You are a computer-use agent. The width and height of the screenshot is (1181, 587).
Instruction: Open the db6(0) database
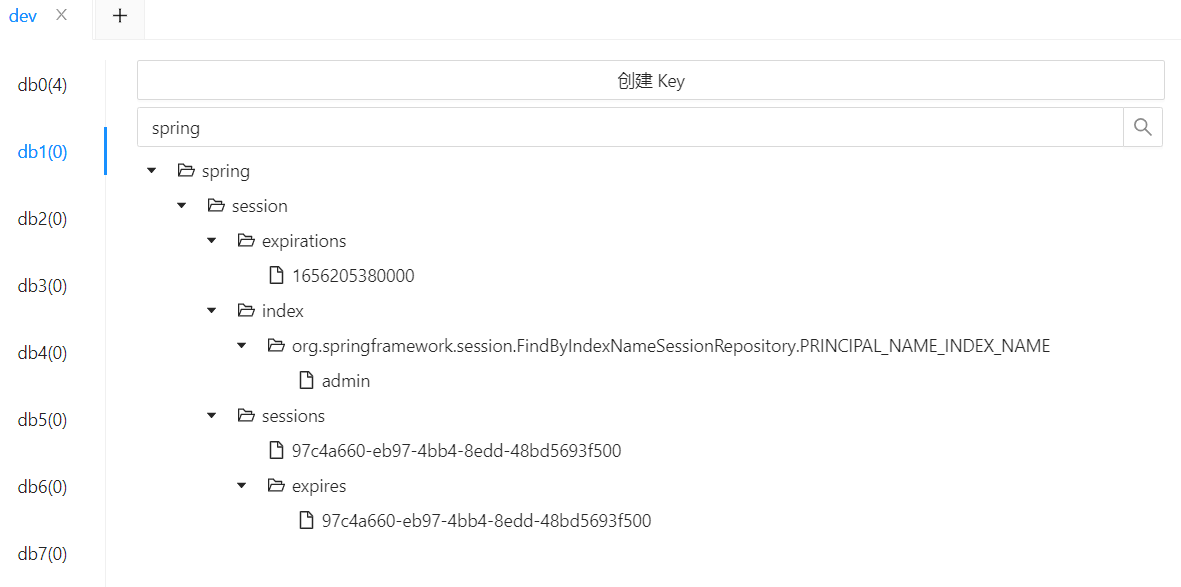pyautogui.click(x=42, y=487)
